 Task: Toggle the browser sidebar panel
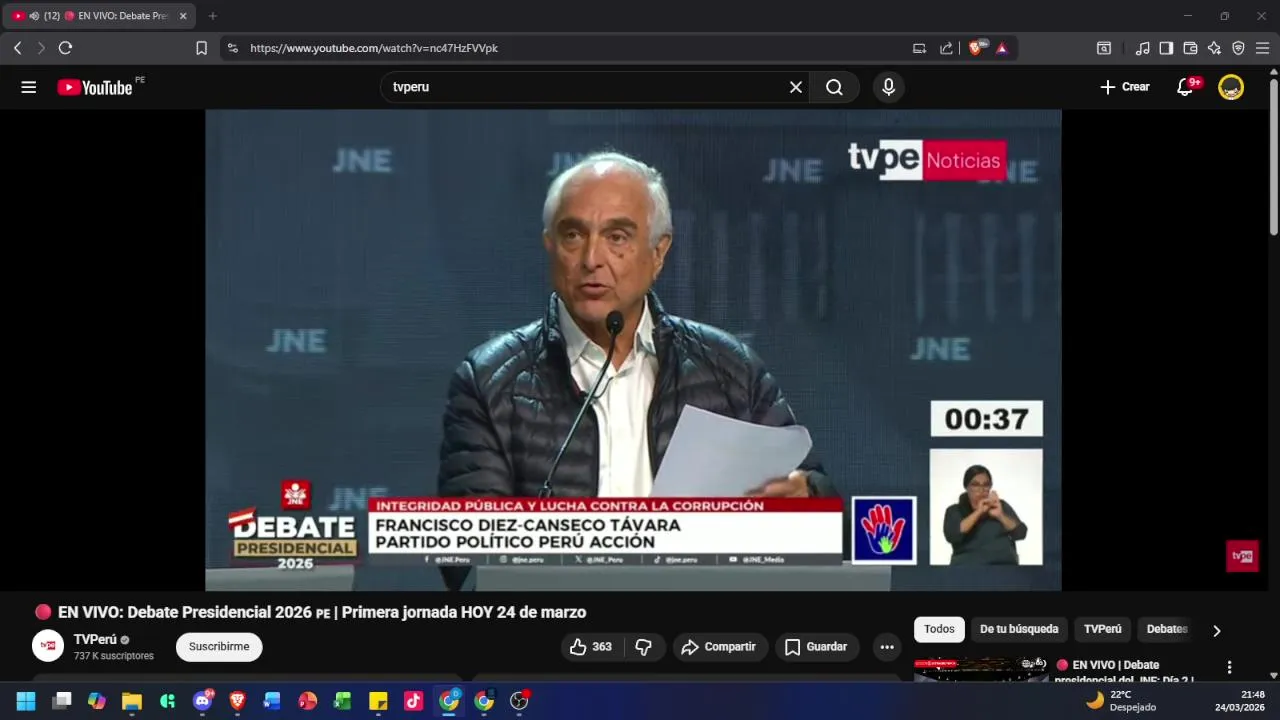tap(1166, 48)
